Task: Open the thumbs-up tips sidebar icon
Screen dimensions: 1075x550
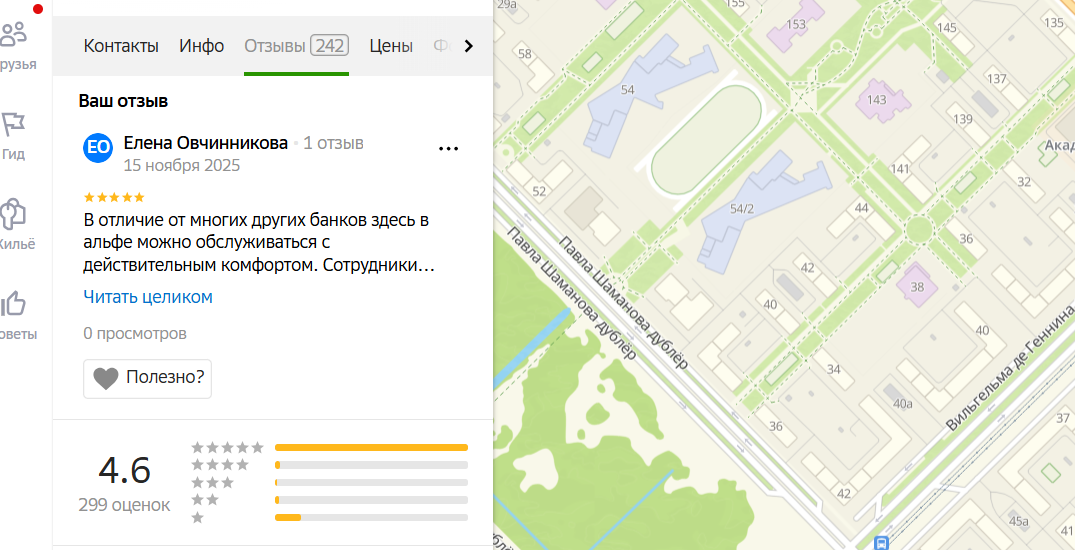Action: (14, 304)
